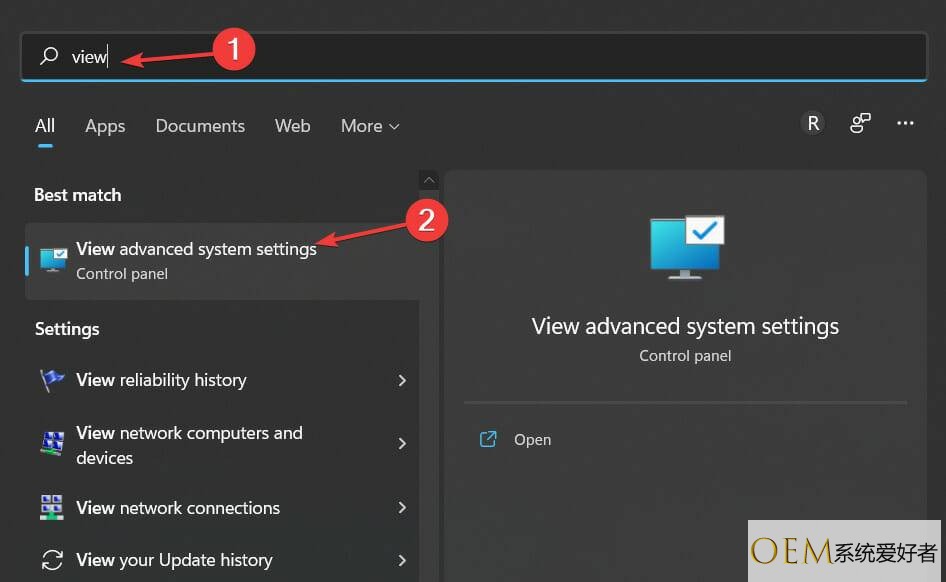
Task: Click the search magnifier icon
Action: pos(48,57)
